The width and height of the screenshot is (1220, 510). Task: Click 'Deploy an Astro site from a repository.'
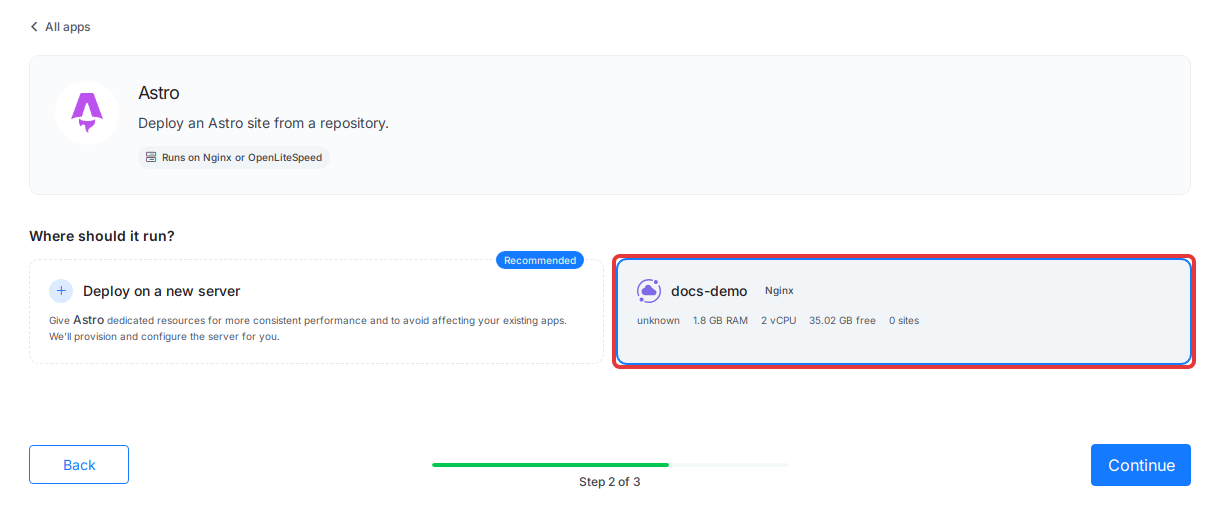point(263,123)
